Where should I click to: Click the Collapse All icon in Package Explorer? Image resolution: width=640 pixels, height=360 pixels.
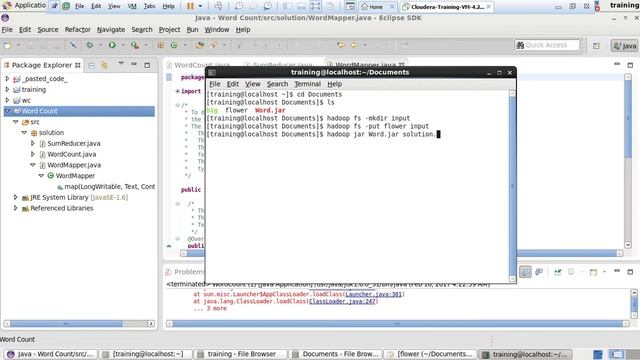coord(91,65)
